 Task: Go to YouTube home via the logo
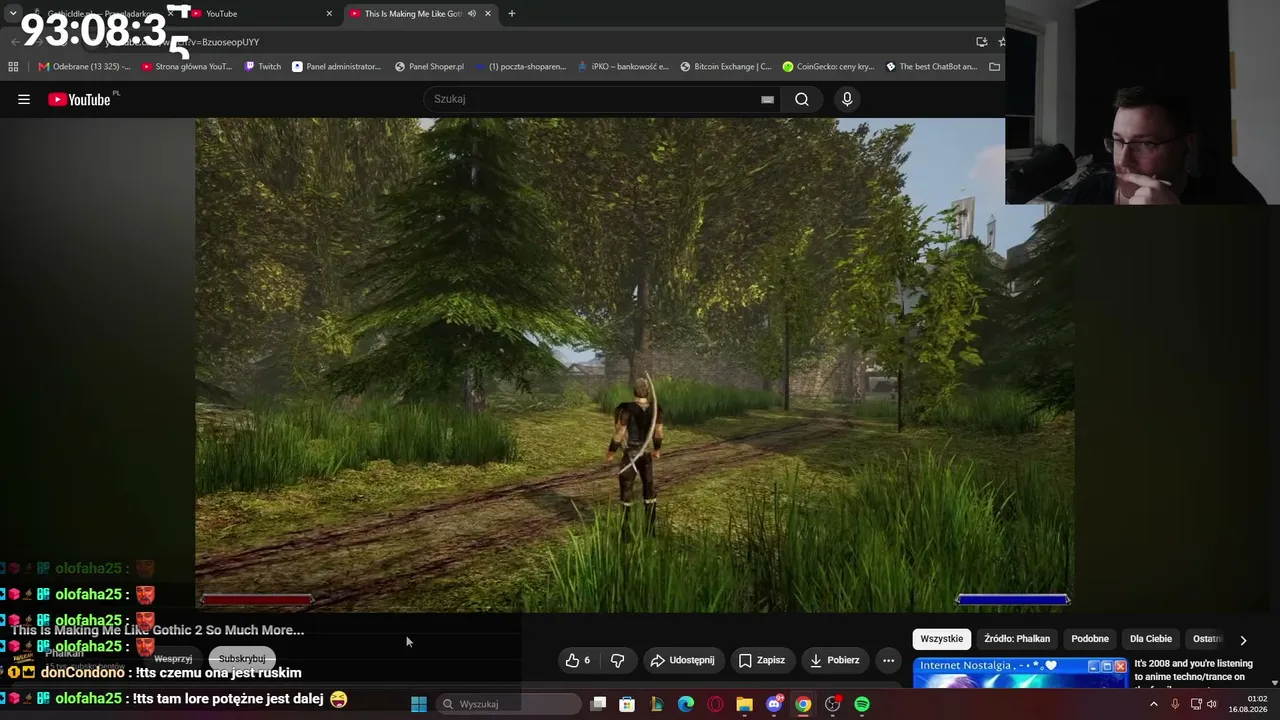pyautogui.click(x=79, y=99)
